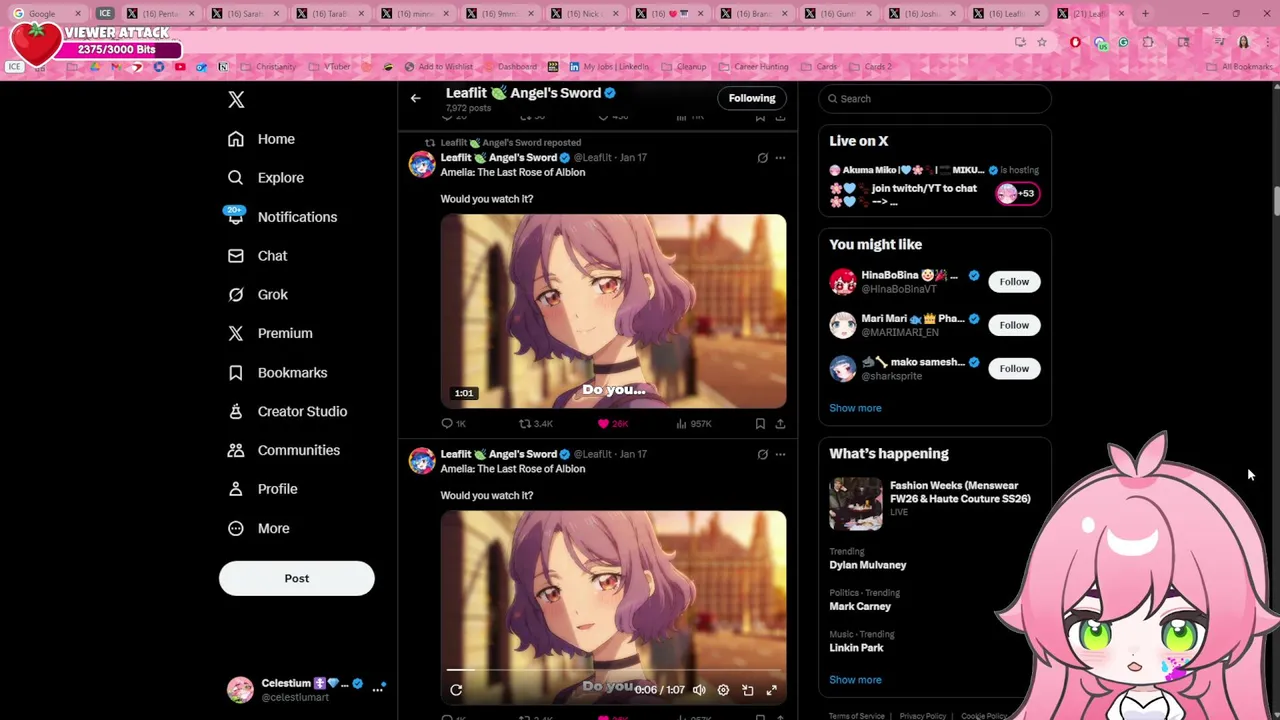The height and width of the screenshot is (720, 1280).
Task: Bookmark the first Amelia post
Action: point(760,424)
